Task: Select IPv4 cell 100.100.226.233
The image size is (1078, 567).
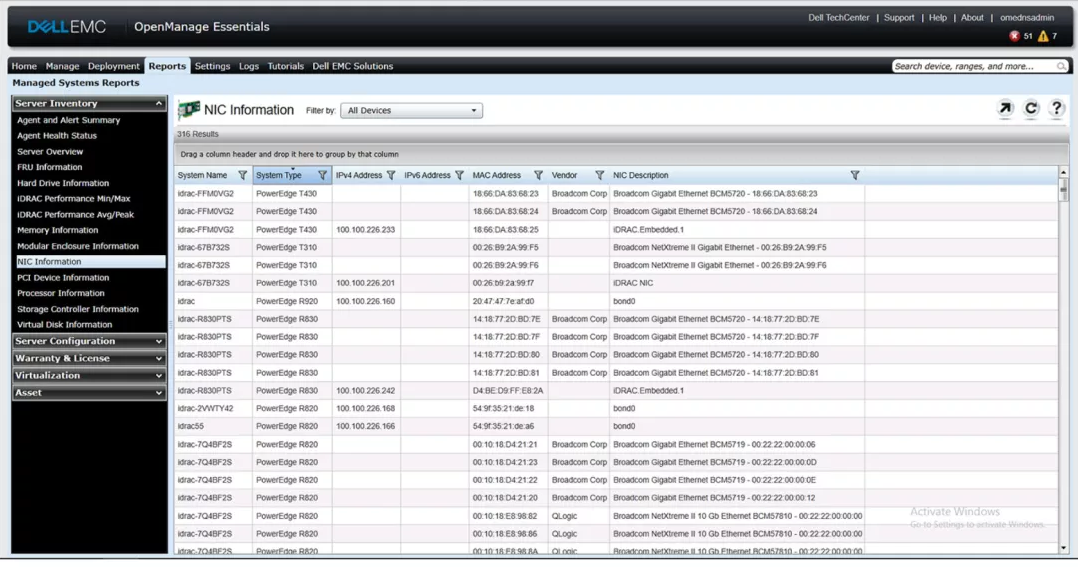Action: tap(366, 230)
